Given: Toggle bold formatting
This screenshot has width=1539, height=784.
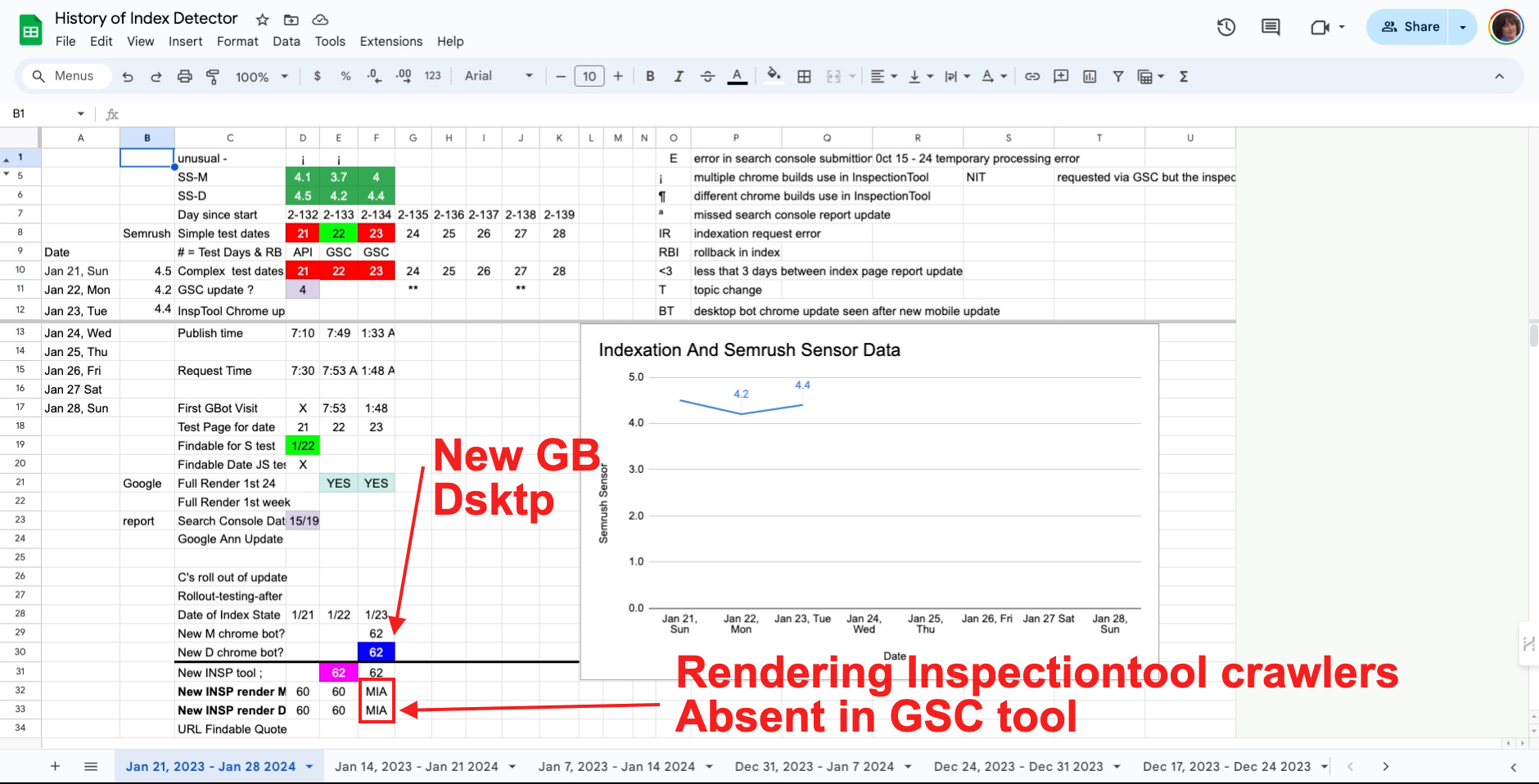Looking at the screenshot, I should tap(650, 76).
